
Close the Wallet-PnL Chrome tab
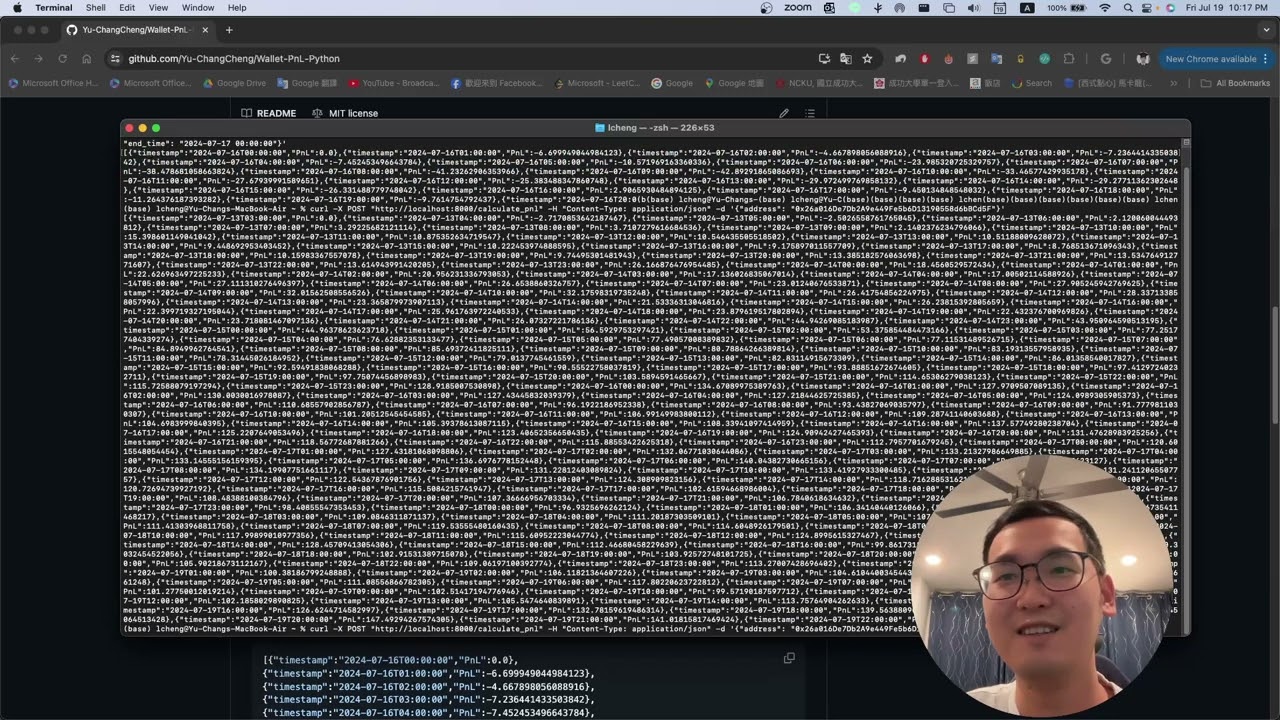pyautogui.click(x=203, y=30)
